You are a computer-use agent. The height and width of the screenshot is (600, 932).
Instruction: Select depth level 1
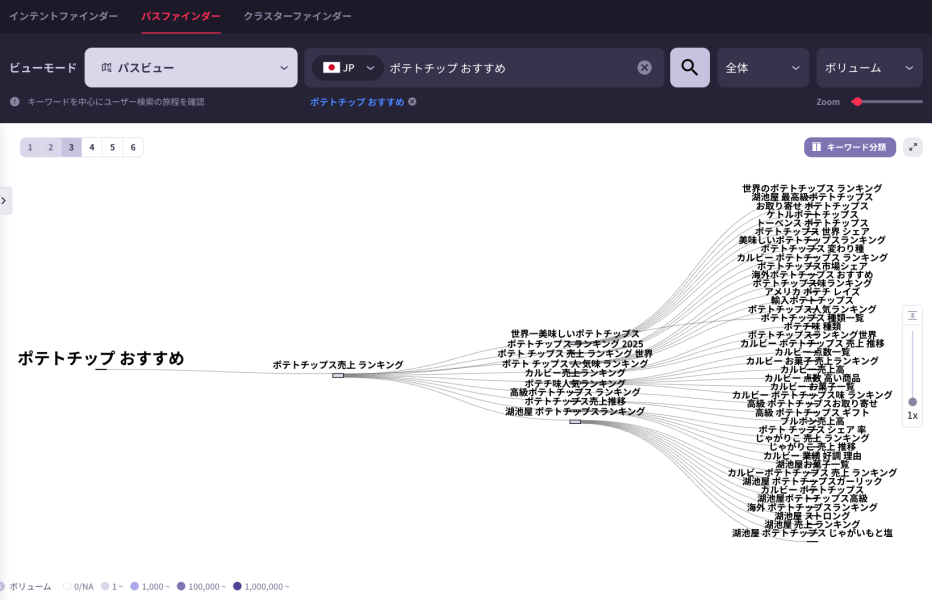pos(30,147)
